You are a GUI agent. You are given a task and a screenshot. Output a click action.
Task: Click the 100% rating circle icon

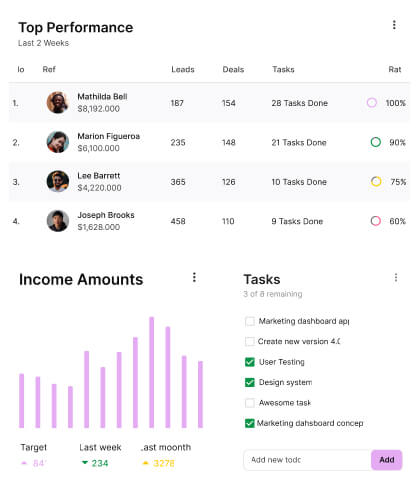tap(372, 103)
